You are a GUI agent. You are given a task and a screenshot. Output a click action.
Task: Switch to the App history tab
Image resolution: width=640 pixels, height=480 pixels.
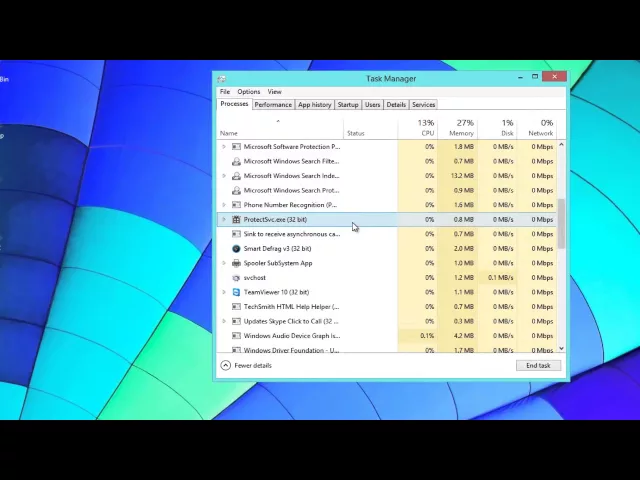[314, 105]
